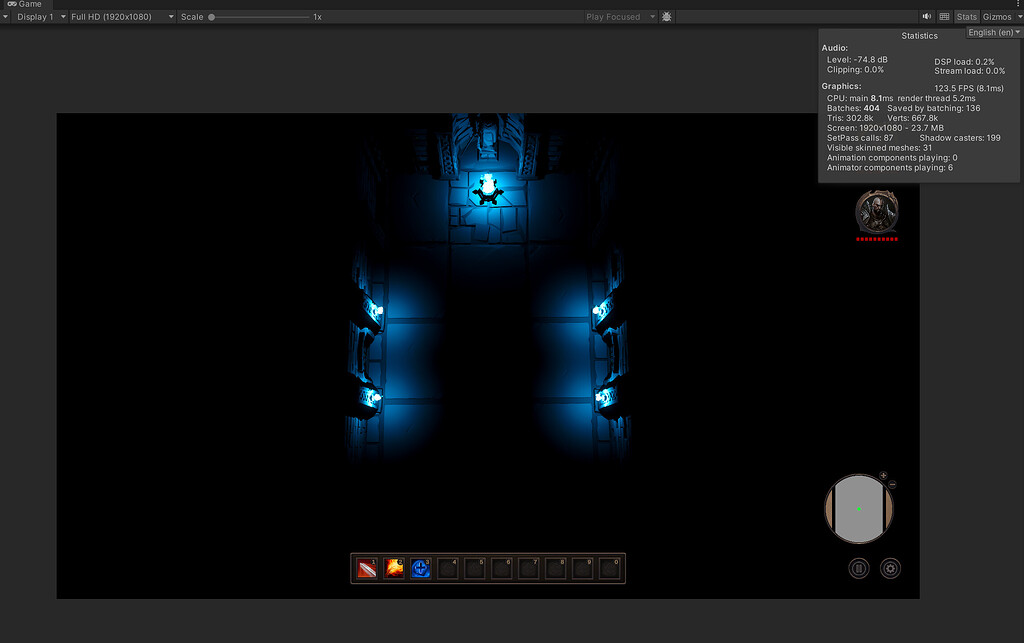This screenshot has height=643, width=1024.
Task: Click empty hotbar slot 4
Action: click(x=448, y=568)
